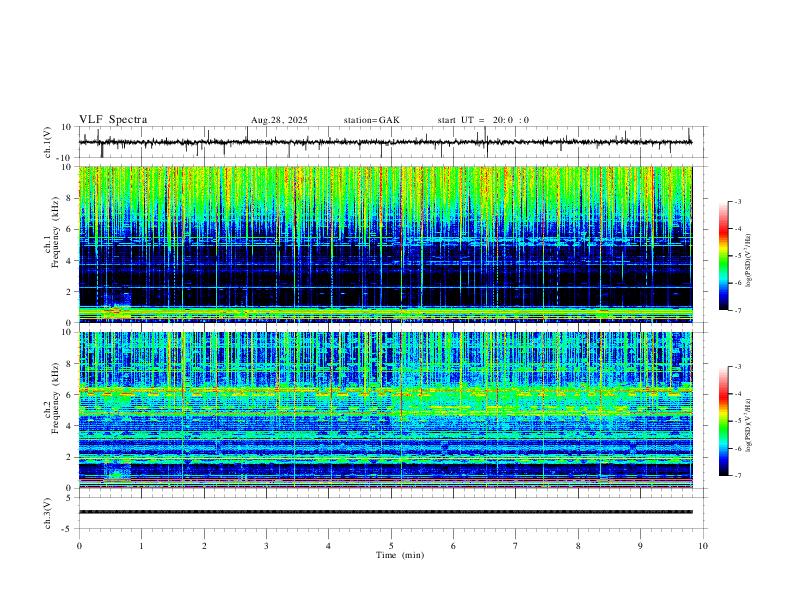The height and width of the screenshot is (612, 792).
Task: Click the "9" tick on the time axis
Action: 640,546
